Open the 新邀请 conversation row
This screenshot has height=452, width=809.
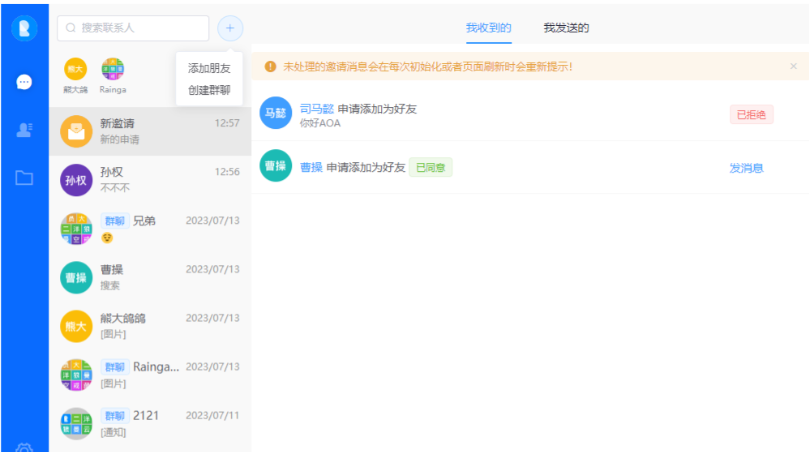[x=150, y=131]
